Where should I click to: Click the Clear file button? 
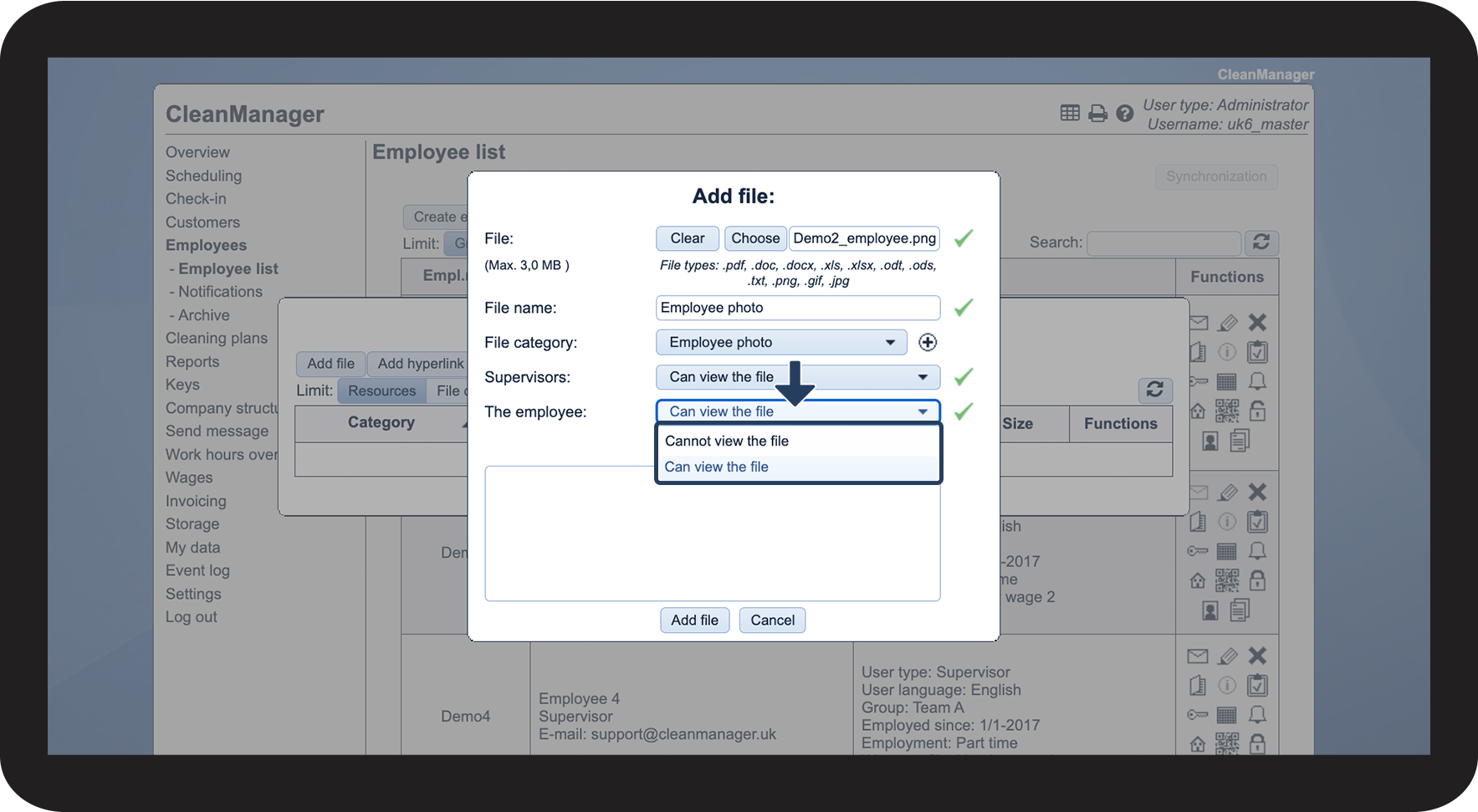coord(688,238)
